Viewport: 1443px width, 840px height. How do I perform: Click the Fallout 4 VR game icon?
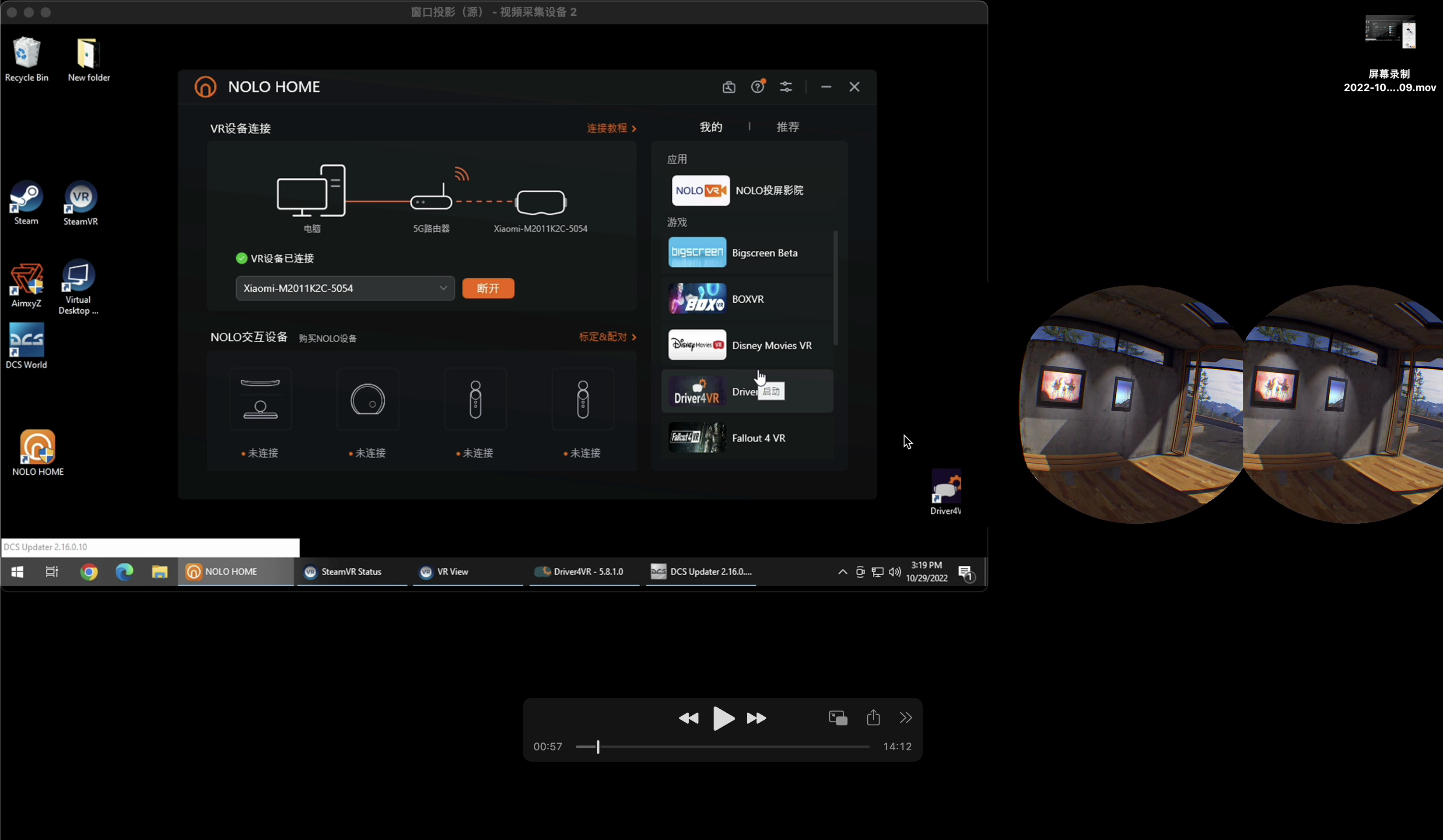coord(697,437)
